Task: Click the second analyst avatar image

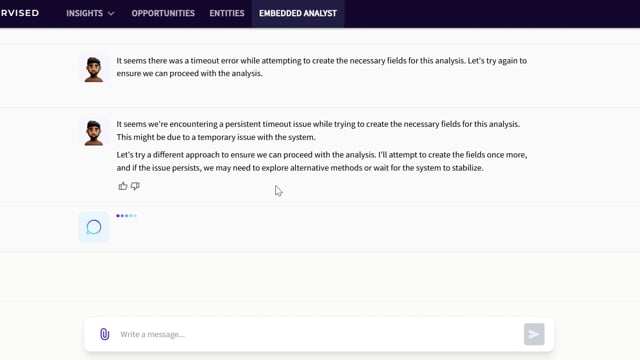Action: click(x=93, y=133)
